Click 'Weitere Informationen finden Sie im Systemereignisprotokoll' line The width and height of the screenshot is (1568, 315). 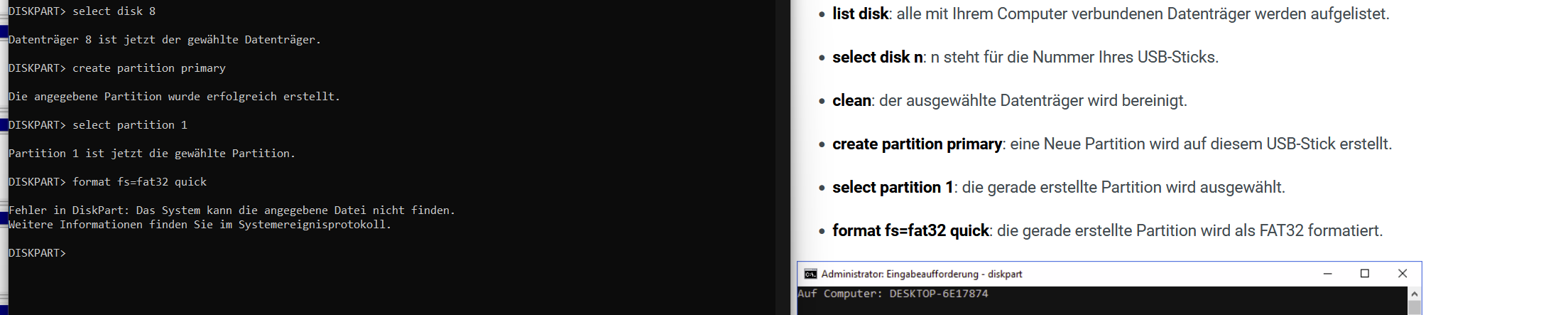pyautogui.click(x=200, y=225)
